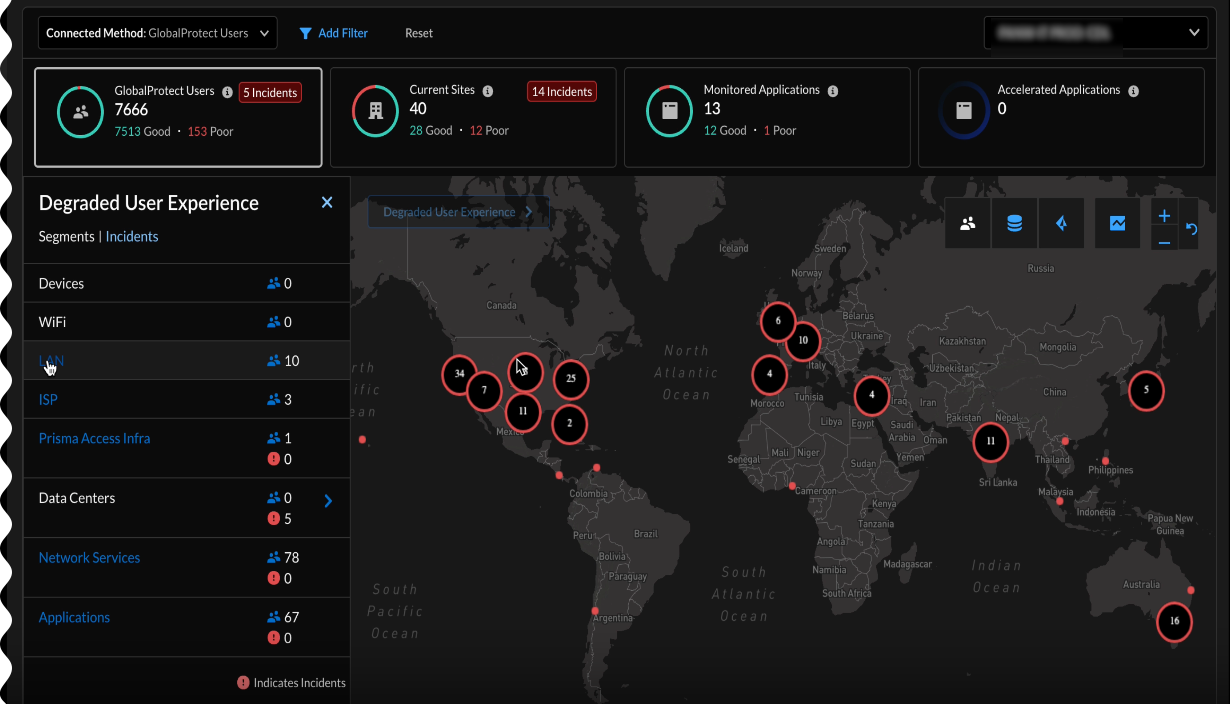Click info icon next to GlobalProtect Users
Viewport: 1230px width, 704px height.
pyautogui.click(x=227, y=92)
